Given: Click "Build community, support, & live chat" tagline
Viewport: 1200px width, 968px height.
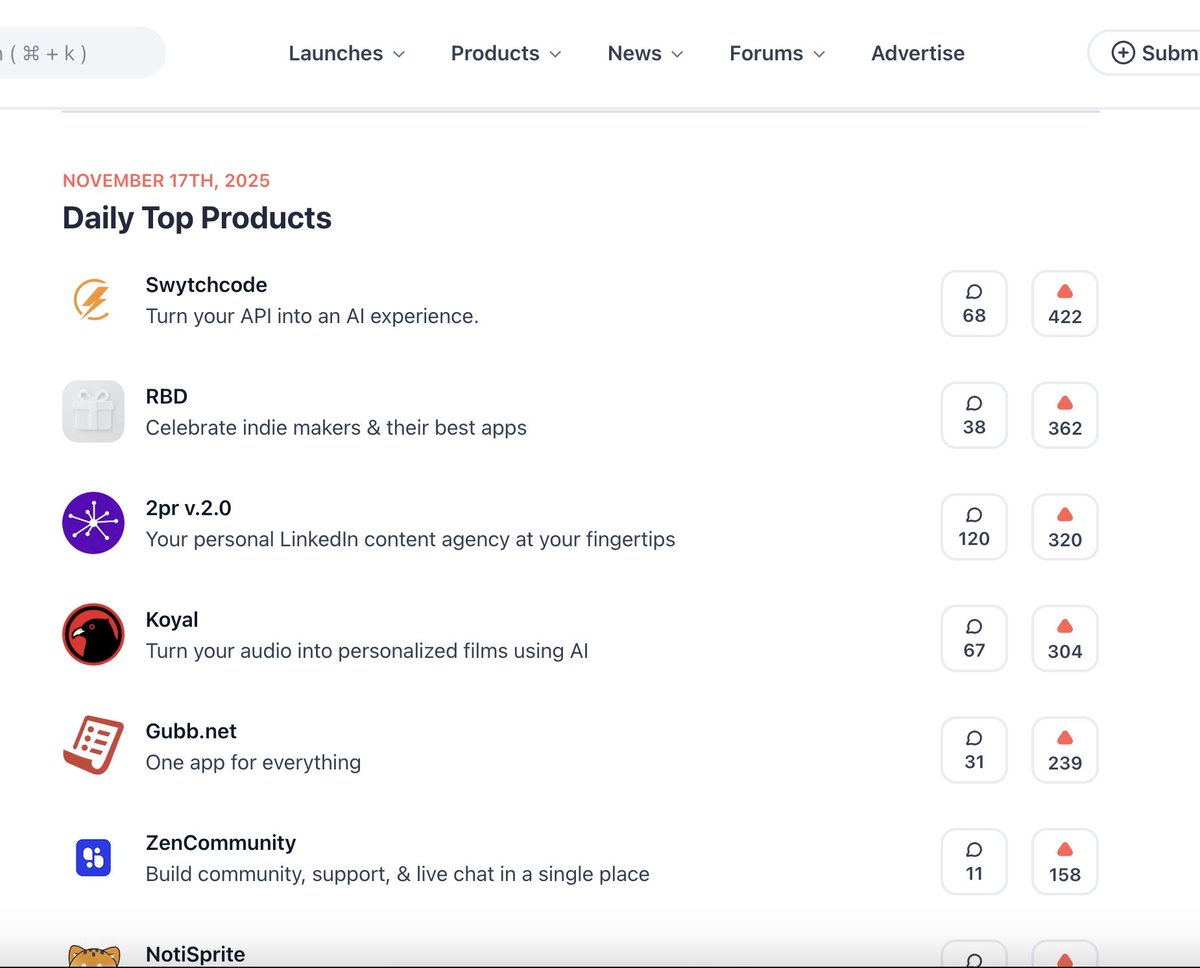Looking at the screenshot, I should coord(398,874).
